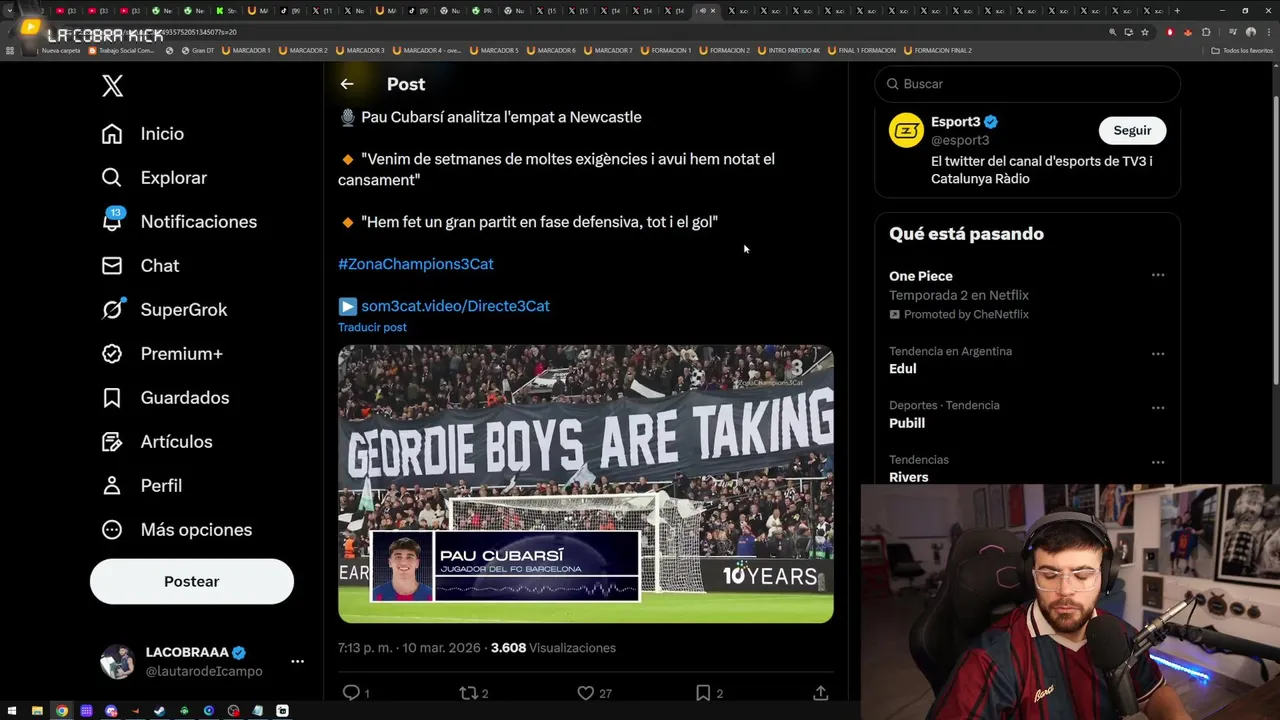The height and width of the screenshot is (720, 1280).
Task: Play the Pau Cubarsí video thumbnail
Action: [586, 484]
